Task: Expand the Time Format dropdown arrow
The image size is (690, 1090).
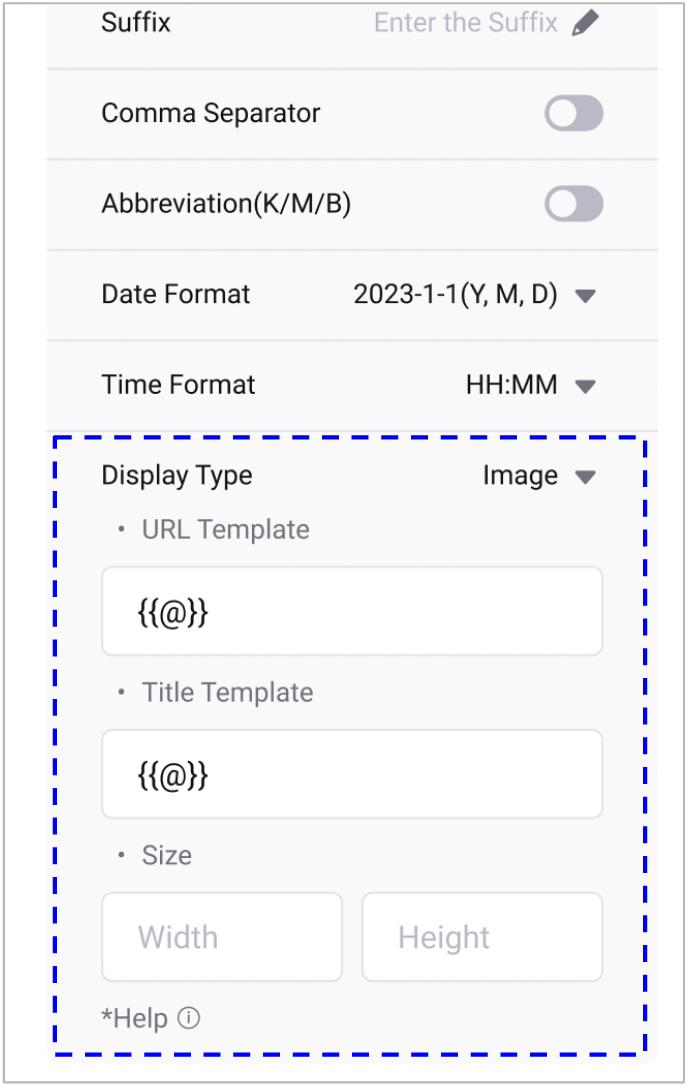Action: [x=587, y=386]
